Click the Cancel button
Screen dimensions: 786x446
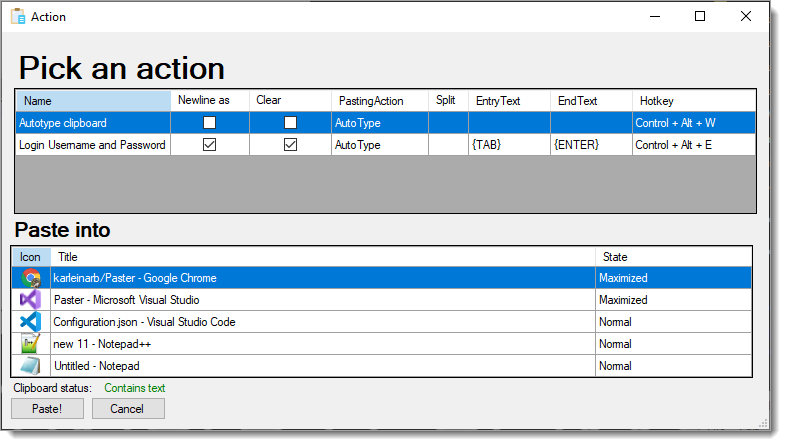(x=128, y=409)
